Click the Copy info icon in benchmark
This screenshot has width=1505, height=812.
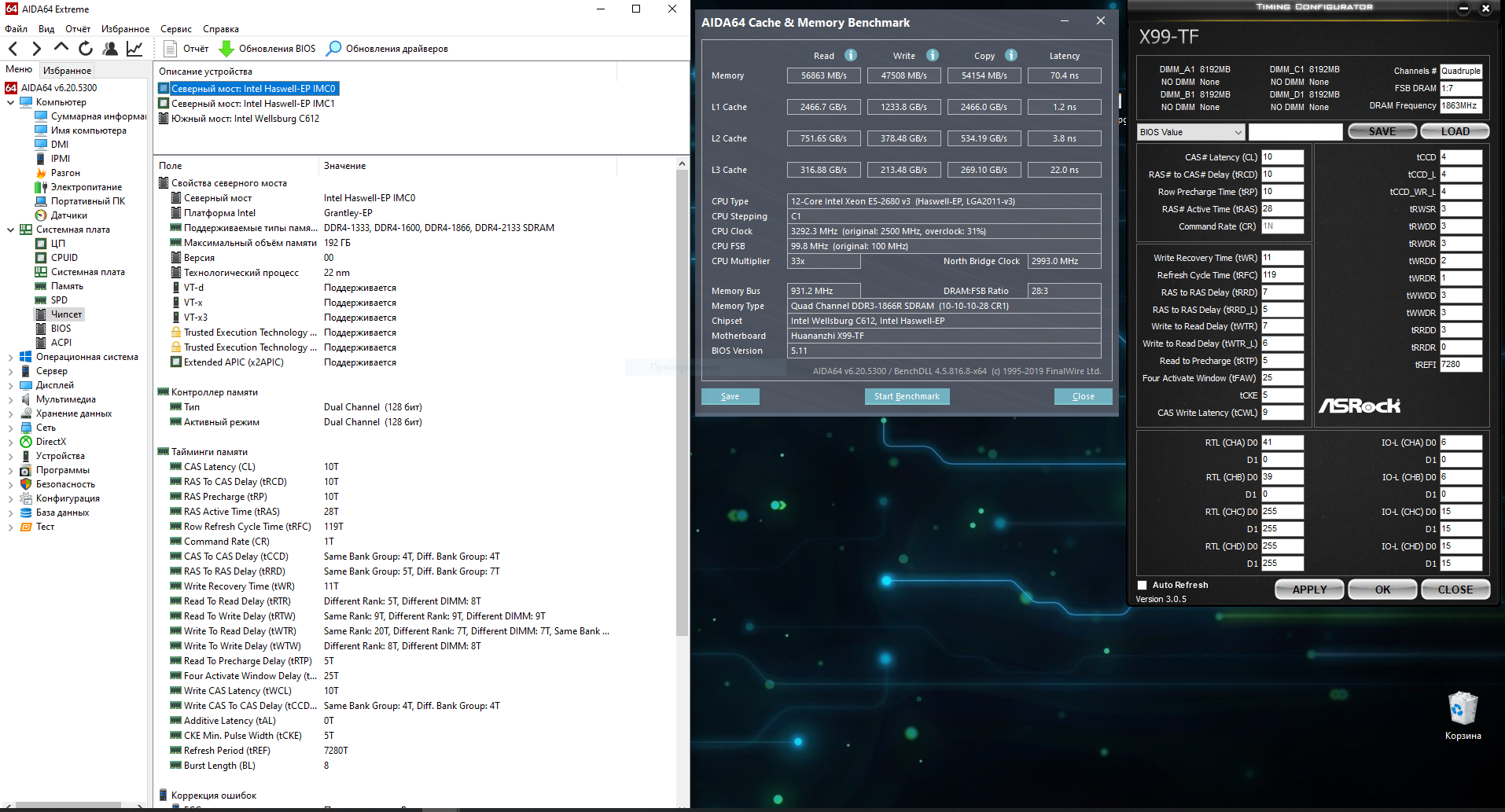click(x=1011, y=55)
